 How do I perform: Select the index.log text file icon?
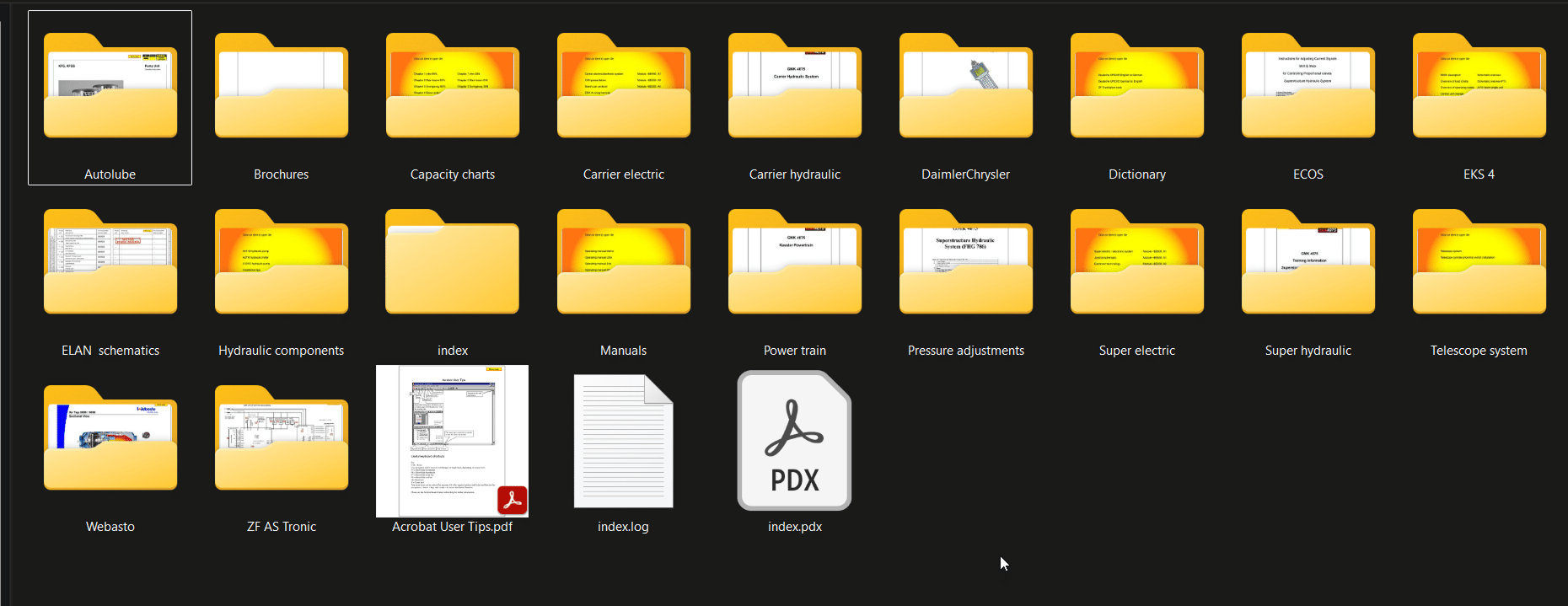[624, 441]
